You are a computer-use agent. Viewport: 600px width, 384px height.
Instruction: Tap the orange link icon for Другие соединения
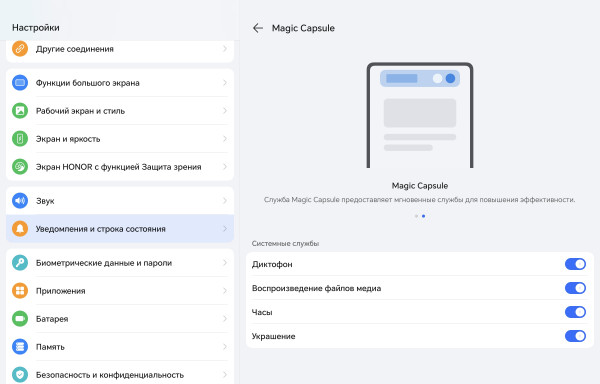tap(20, 49)
